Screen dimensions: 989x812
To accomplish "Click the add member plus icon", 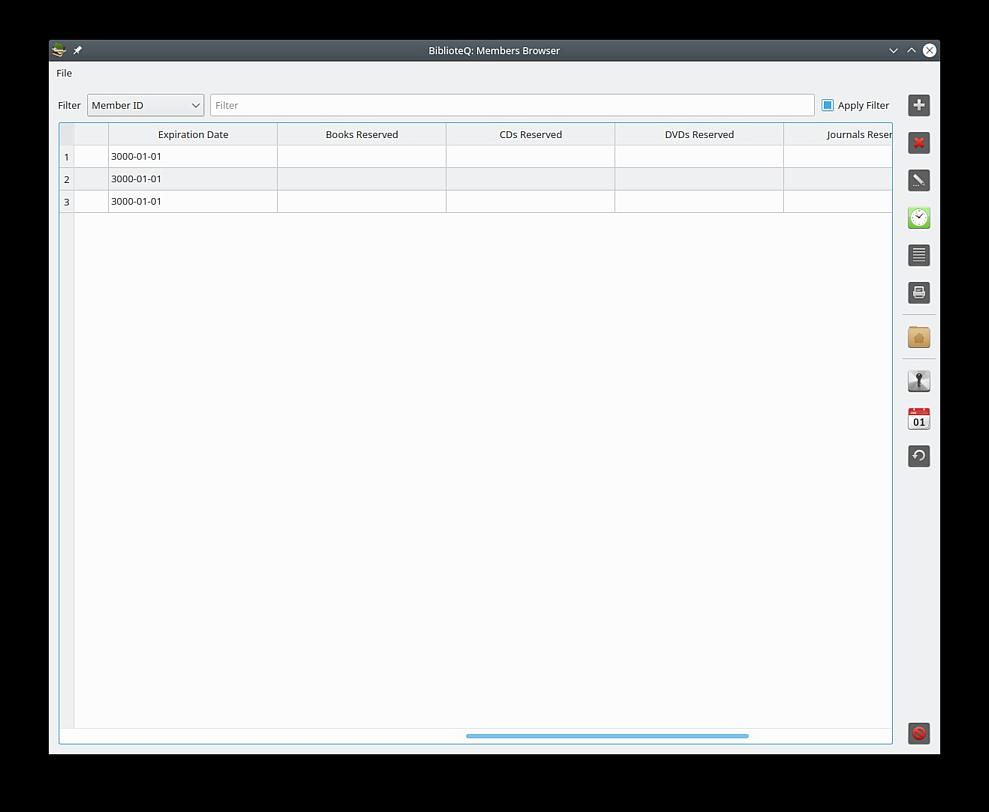I will (x=919, y=105).
